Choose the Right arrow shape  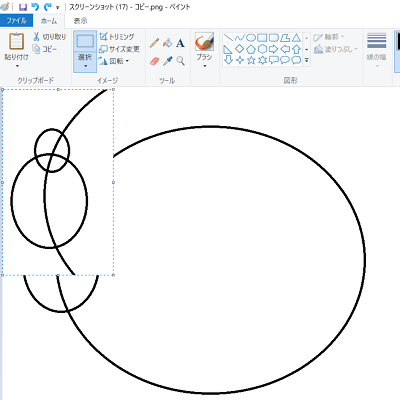[274, 49]
